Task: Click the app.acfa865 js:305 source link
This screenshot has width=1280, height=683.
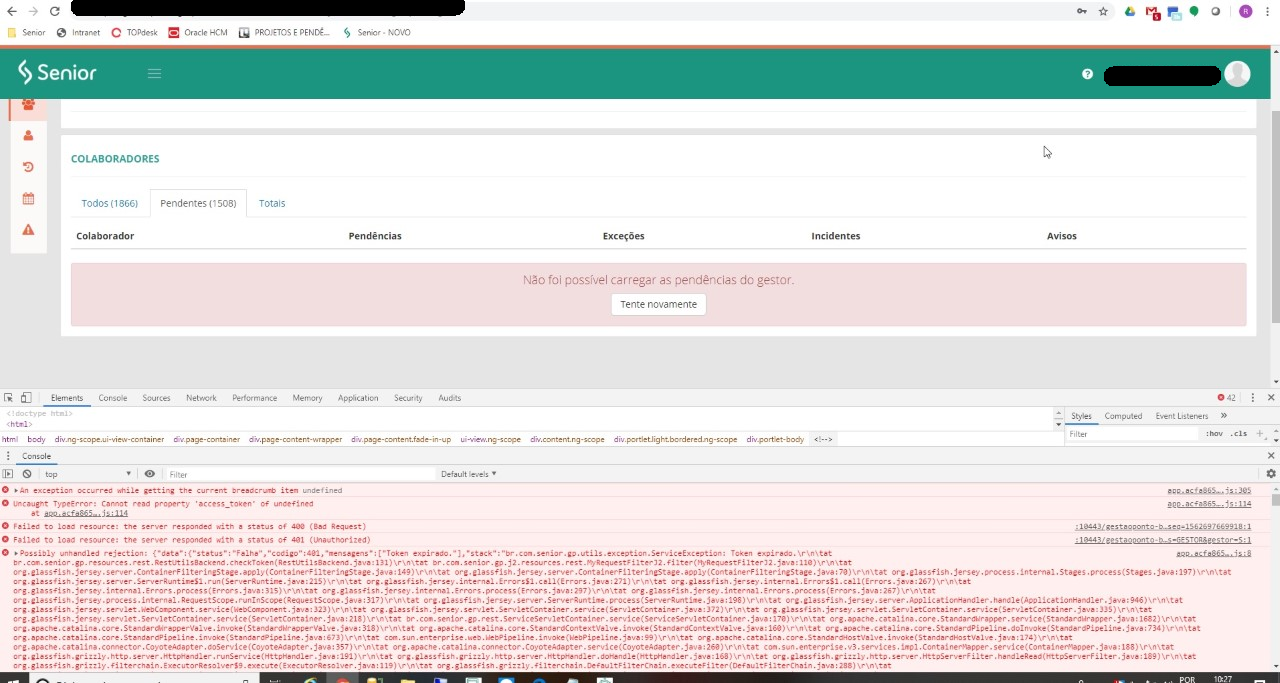Action: click(x=1209, y=491)
